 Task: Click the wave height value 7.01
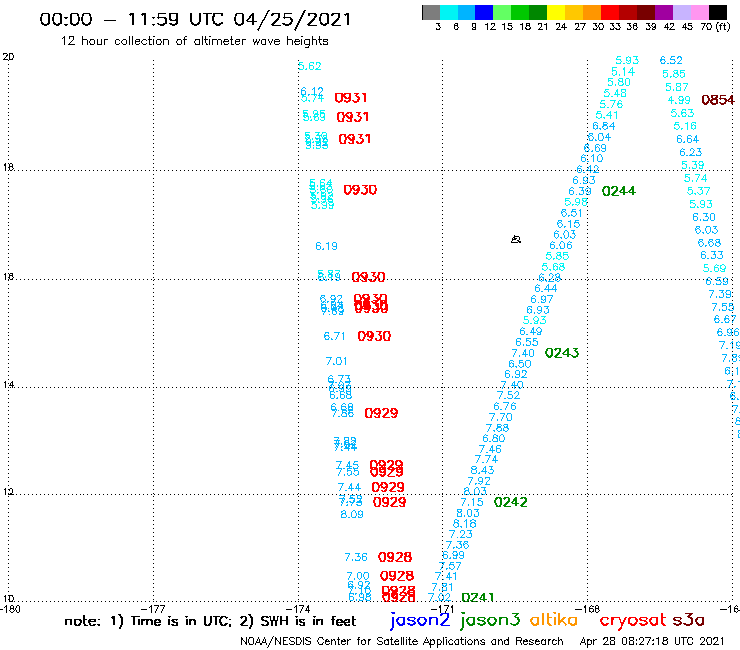pyautogui.click(x=336, y=362)
